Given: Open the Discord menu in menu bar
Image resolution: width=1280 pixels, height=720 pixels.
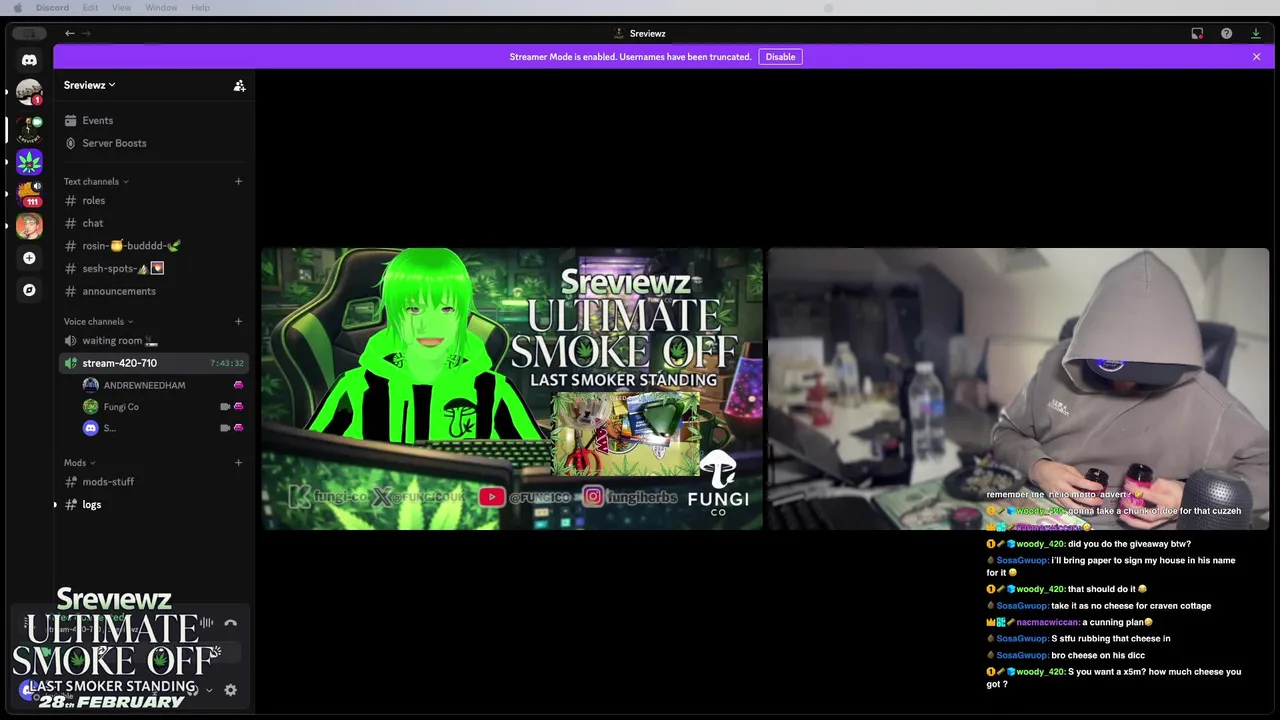Looking at the screenshot, I should [52, 8].
